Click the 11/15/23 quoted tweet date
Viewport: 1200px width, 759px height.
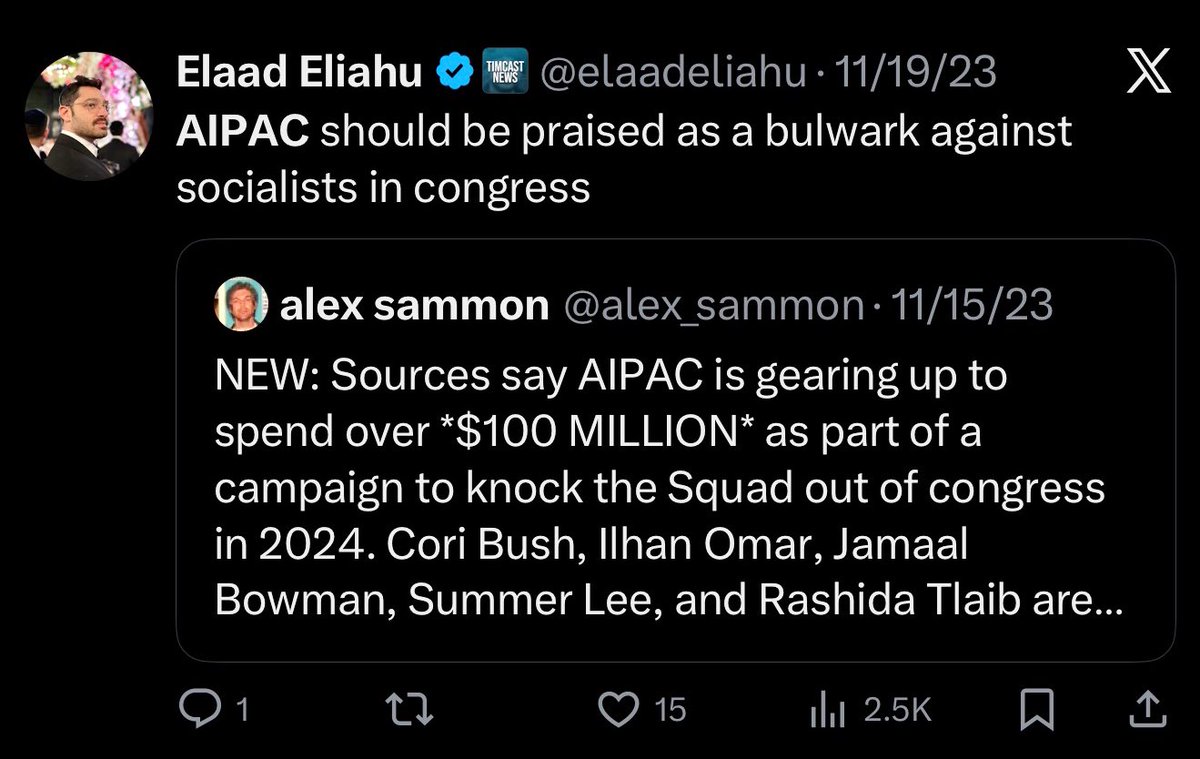[967, 306]
